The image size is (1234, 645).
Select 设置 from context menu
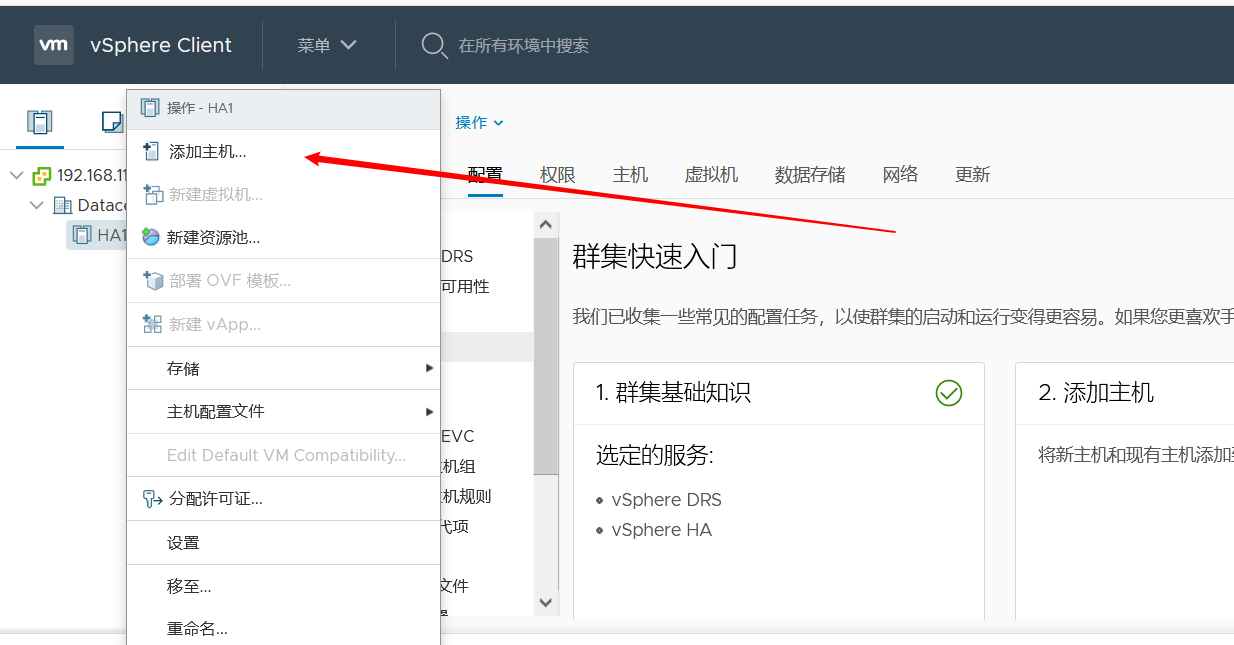coord(183,542)
